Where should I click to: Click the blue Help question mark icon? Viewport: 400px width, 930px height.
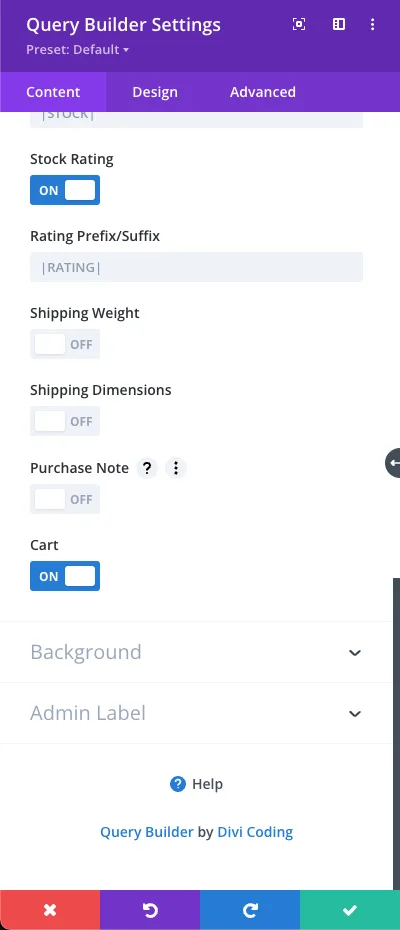coord(178,784)
